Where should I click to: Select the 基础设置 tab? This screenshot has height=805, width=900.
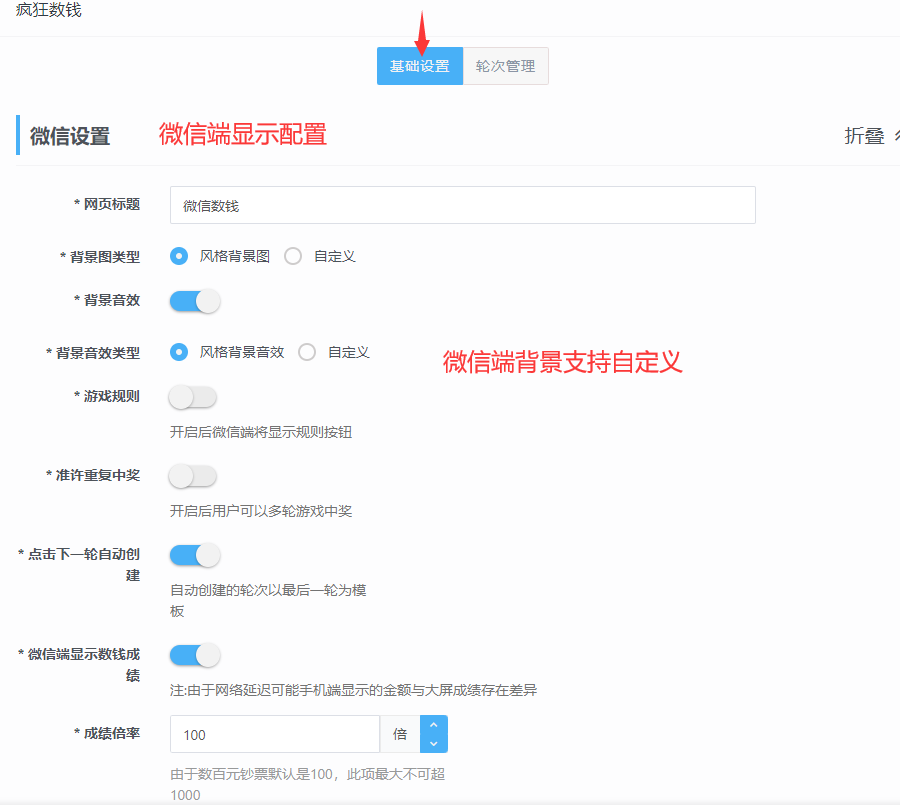(419, 66)
